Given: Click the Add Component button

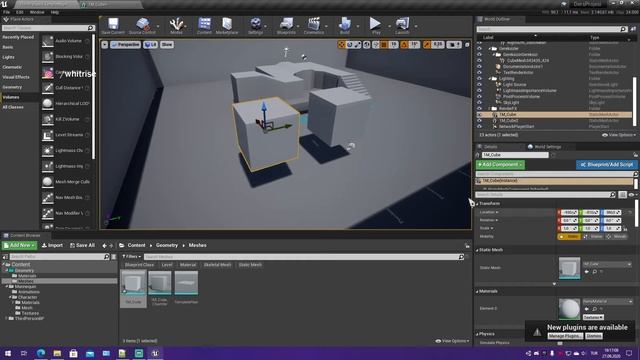Looking at the screenshot, I should 500,164.
